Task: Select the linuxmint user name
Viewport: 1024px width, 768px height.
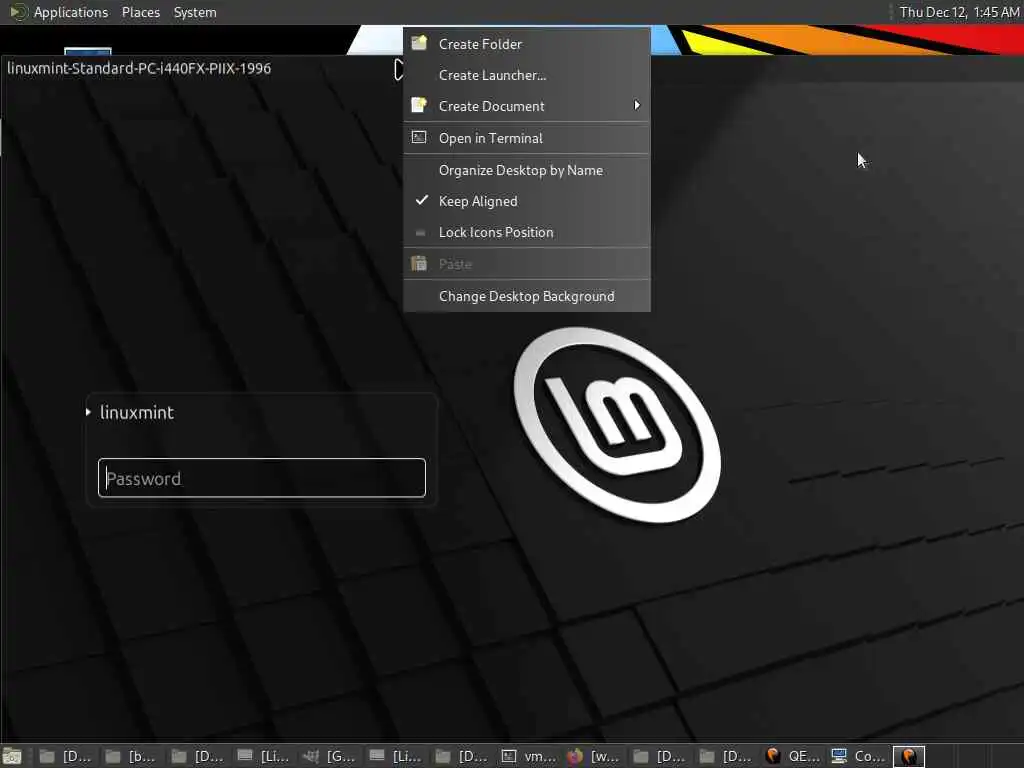Action: tap(136, 413)
